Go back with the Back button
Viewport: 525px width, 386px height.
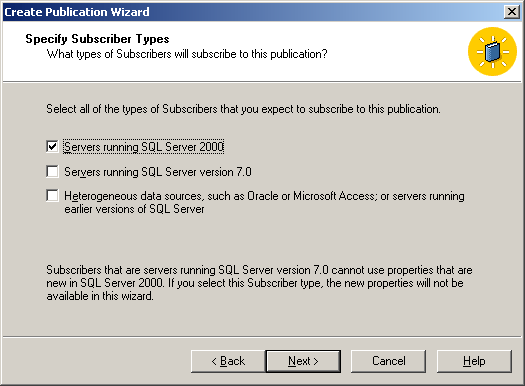tap(228, 361)
